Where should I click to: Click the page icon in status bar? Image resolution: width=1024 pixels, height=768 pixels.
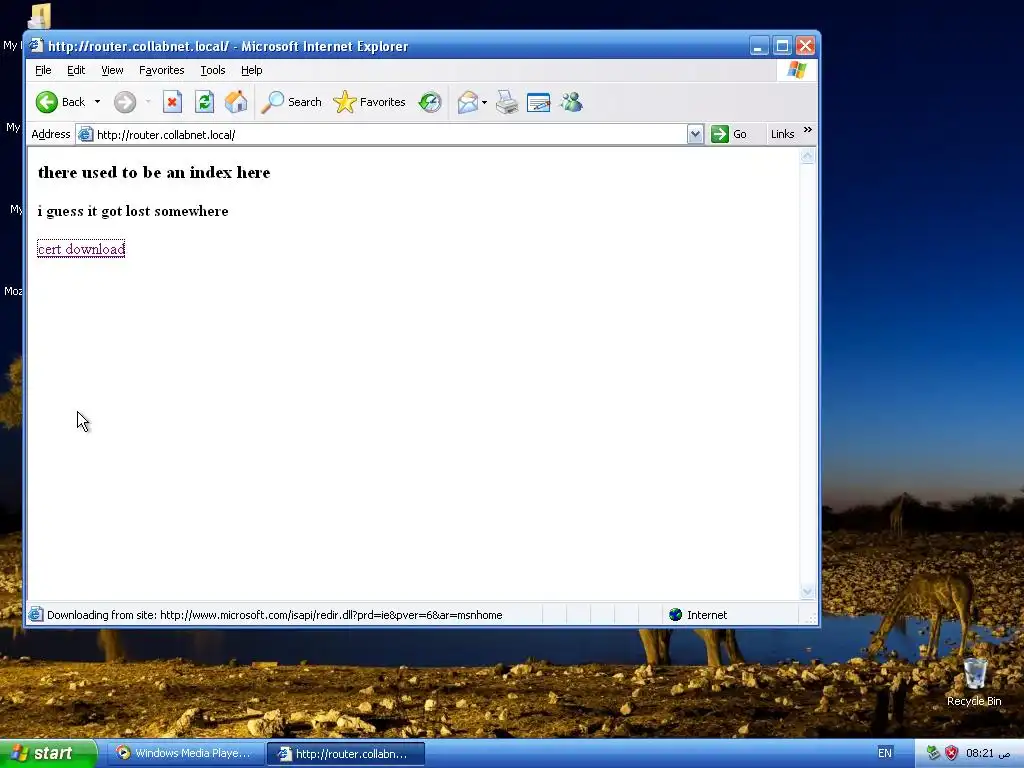pos(36,615)
